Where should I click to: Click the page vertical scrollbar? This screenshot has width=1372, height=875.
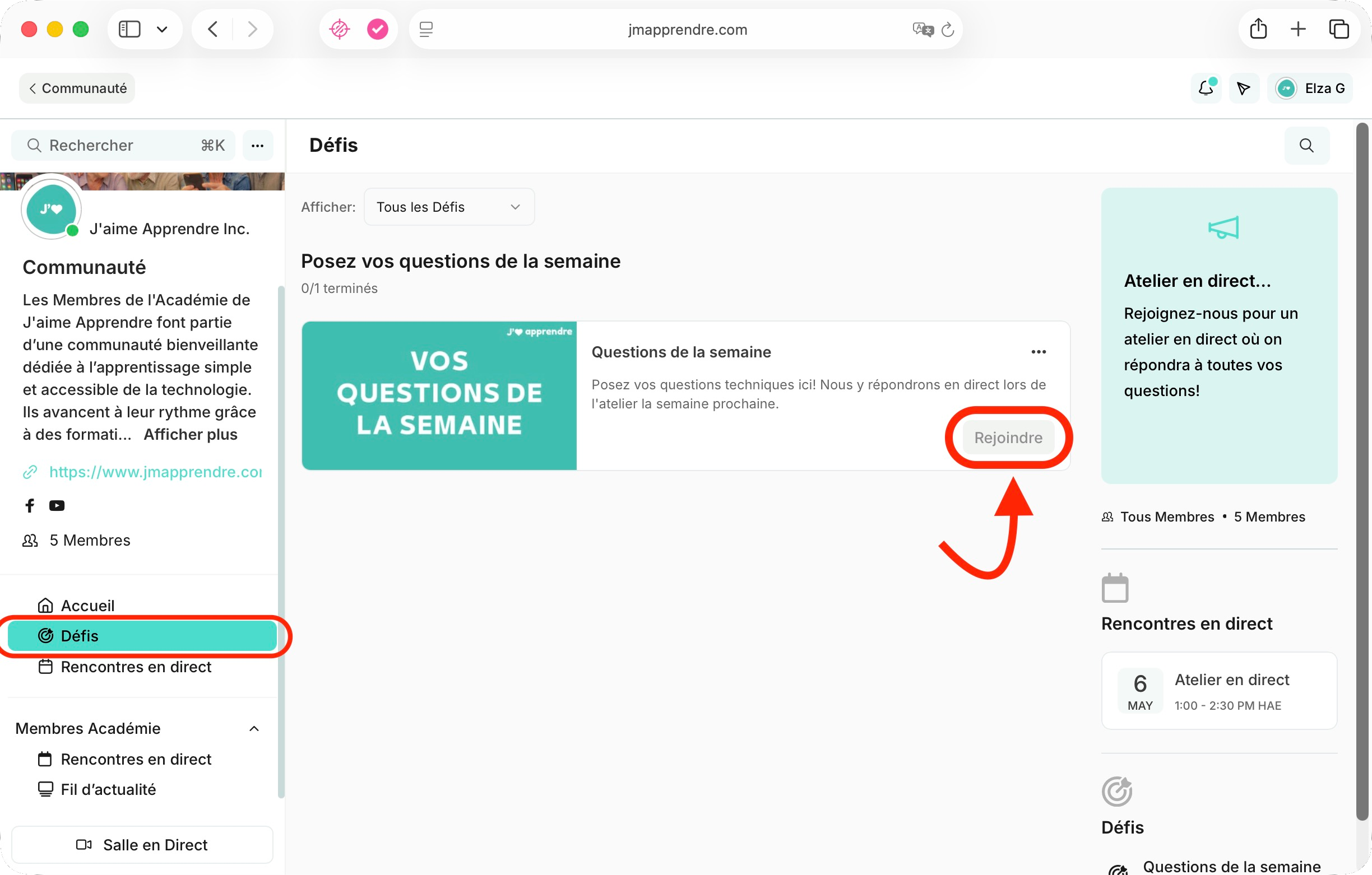pos(1362,472)
